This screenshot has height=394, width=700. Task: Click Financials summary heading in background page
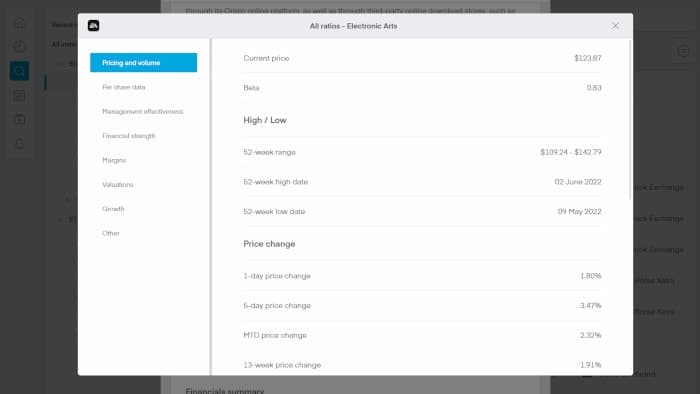point(225,391)
